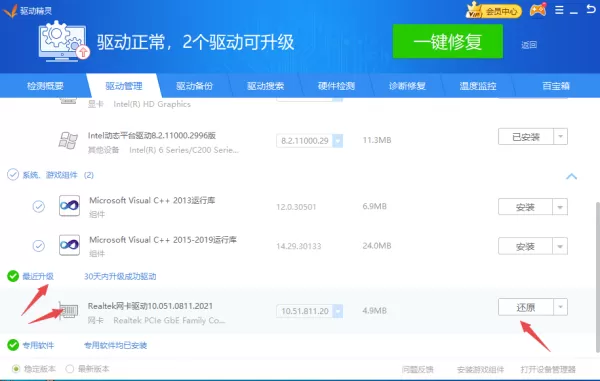Select the 稳定版本 radio button
This screenshot has width=600, height=381.
tap(16, 369)
